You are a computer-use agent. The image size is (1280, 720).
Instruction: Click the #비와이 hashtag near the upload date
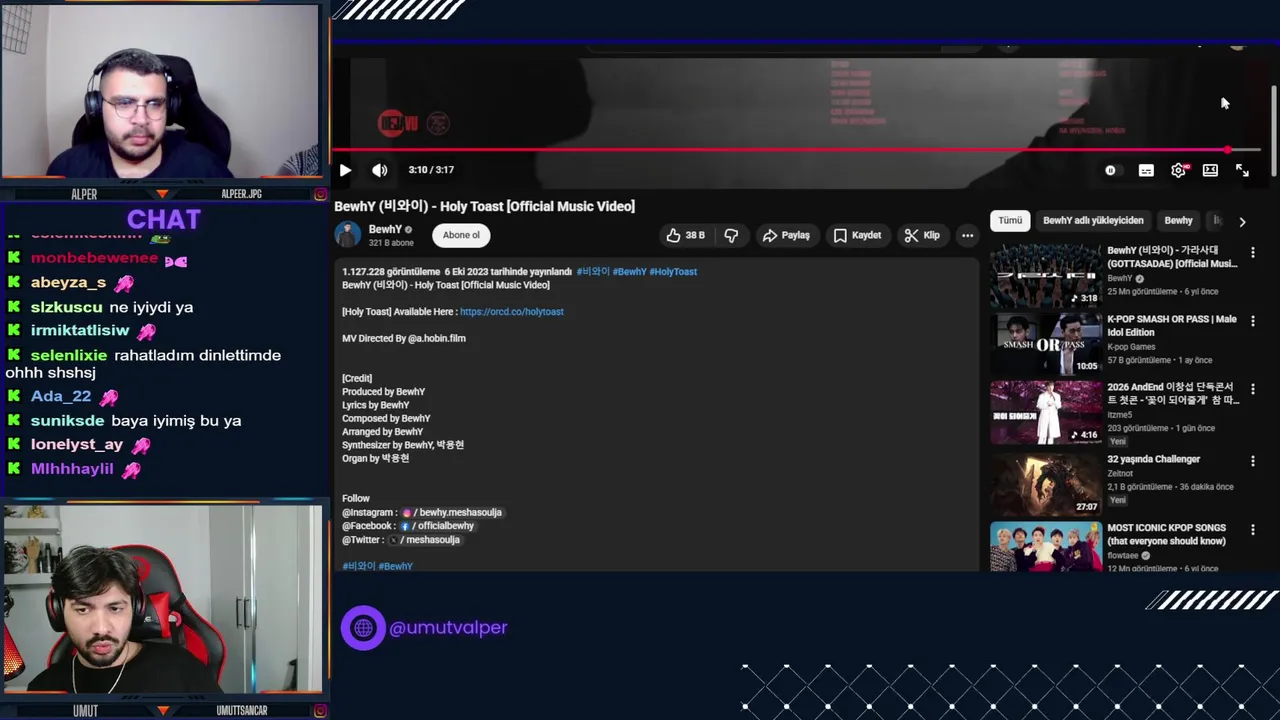point(592,272)
